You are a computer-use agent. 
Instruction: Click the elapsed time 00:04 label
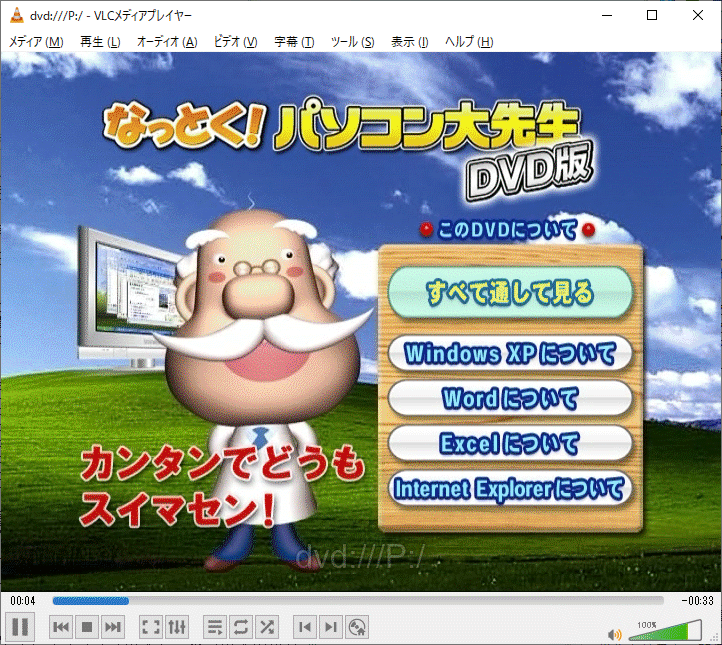click(x=23, y=600)
